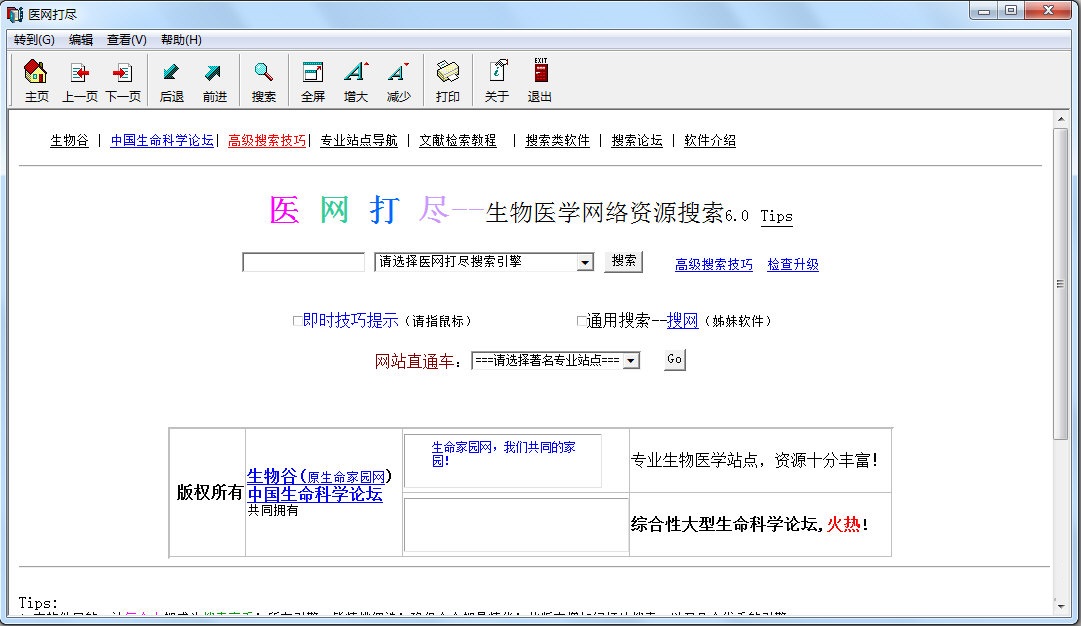Open the 搜索 magnifier search icon
Screen dimensions: 1081x626
(x=262, y=80)
